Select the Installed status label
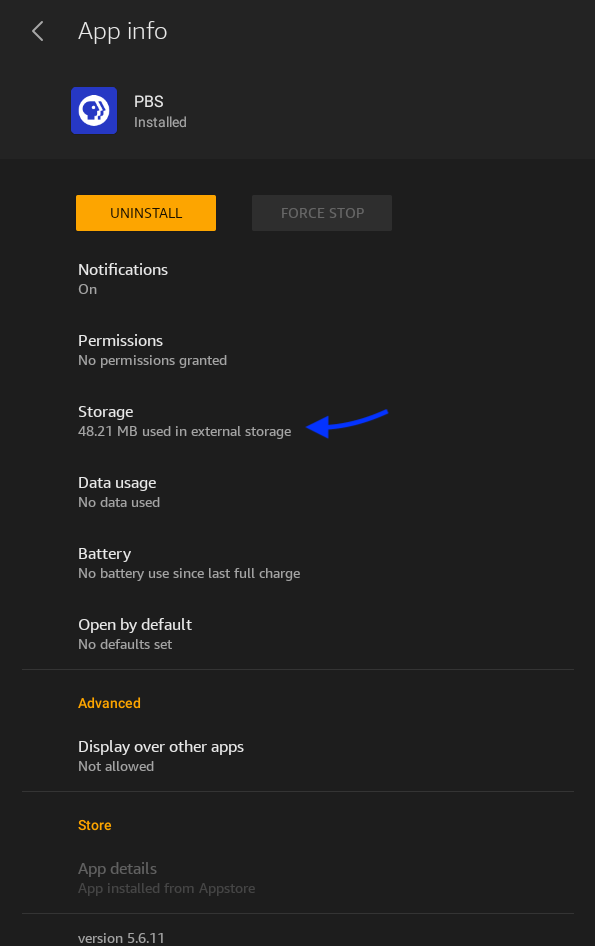 [160, 122]
